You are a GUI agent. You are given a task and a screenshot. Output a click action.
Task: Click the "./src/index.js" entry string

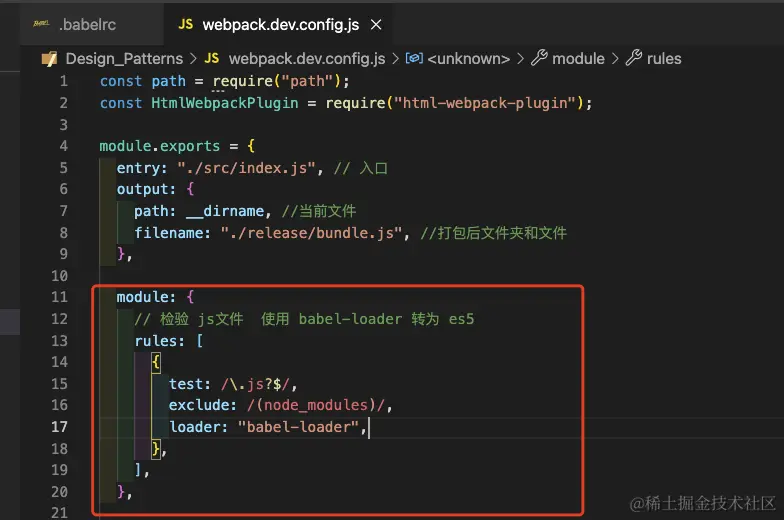pos(246,168)
